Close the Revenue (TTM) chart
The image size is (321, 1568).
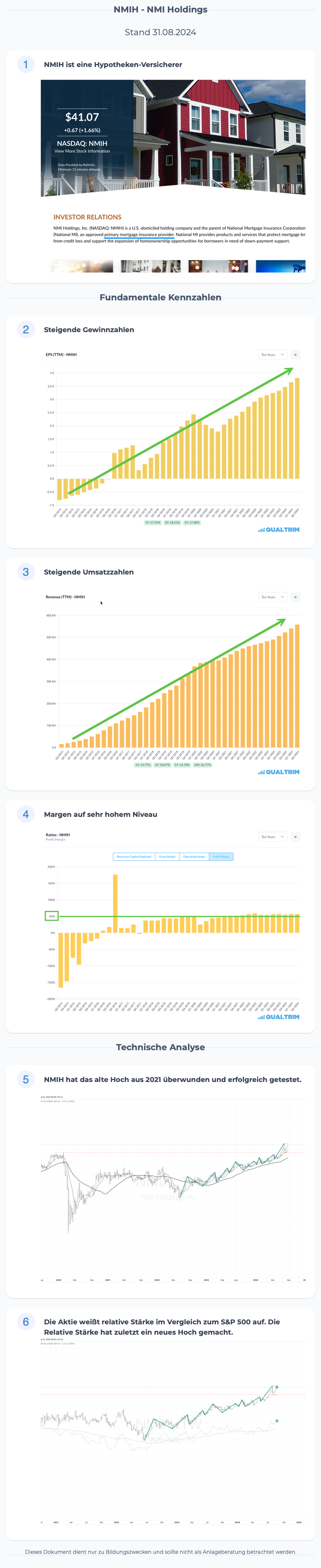[x=296, y=597]
